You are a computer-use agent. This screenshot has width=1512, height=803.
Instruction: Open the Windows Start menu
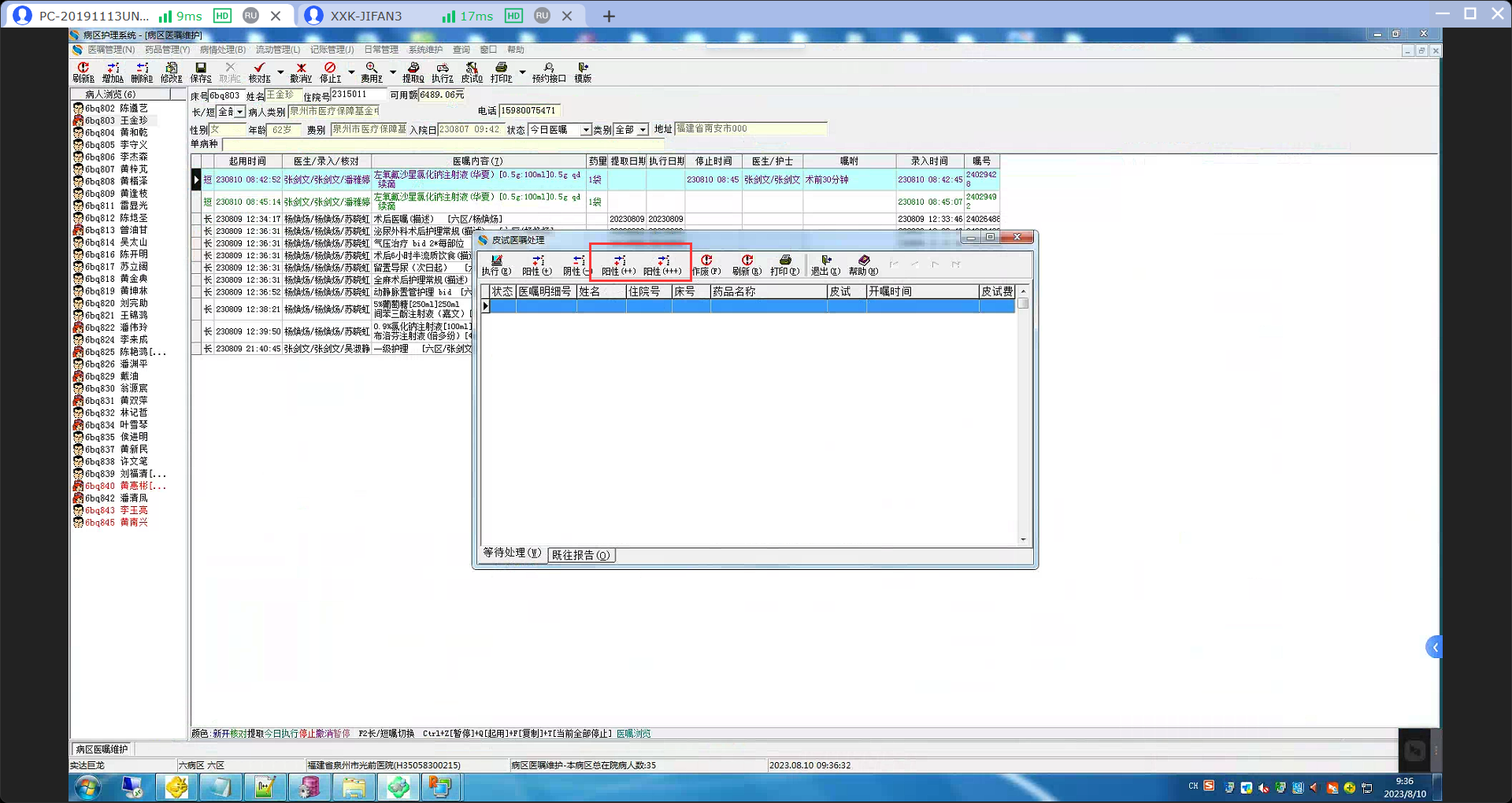click(x=88, y=787)
